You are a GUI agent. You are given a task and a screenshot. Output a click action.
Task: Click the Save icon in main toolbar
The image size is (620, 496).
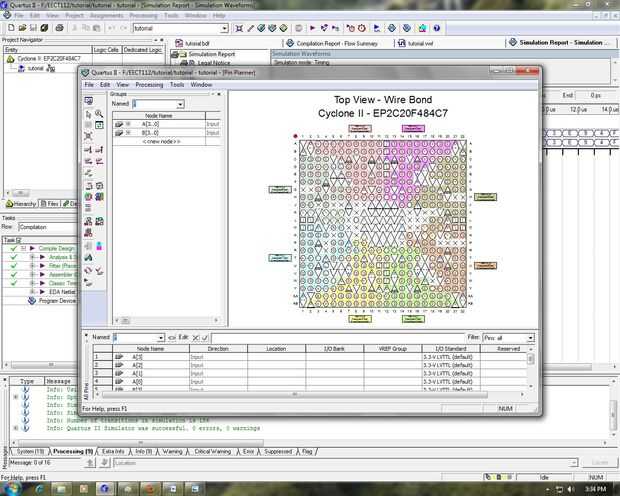click(x=33, y=28)
